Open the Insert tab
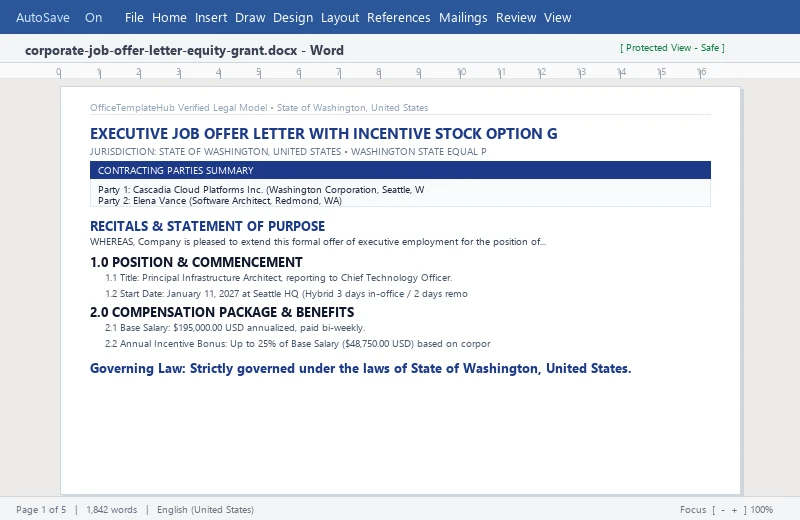 click(x=211, y=17)
